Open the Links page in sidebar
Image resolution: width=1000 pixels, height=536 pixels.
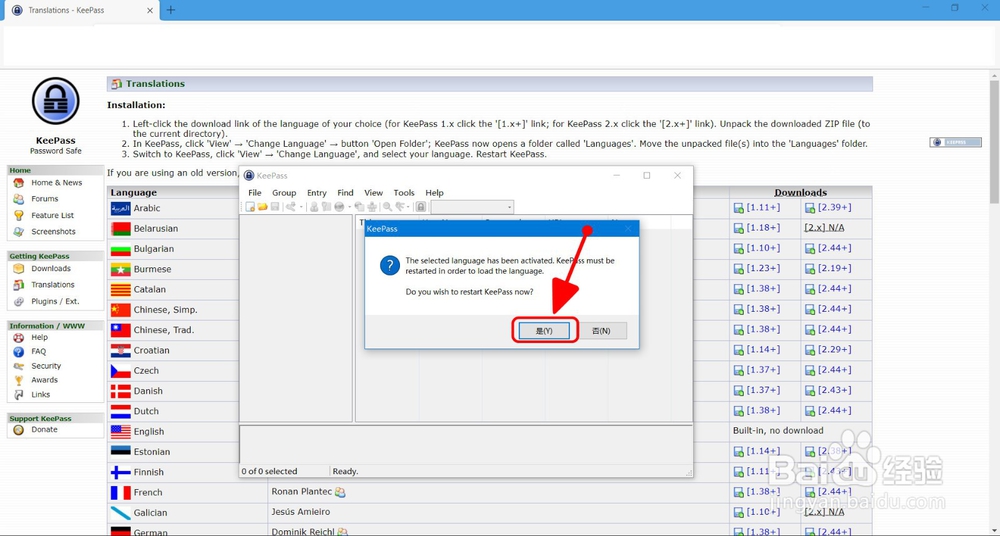point(41,394)
